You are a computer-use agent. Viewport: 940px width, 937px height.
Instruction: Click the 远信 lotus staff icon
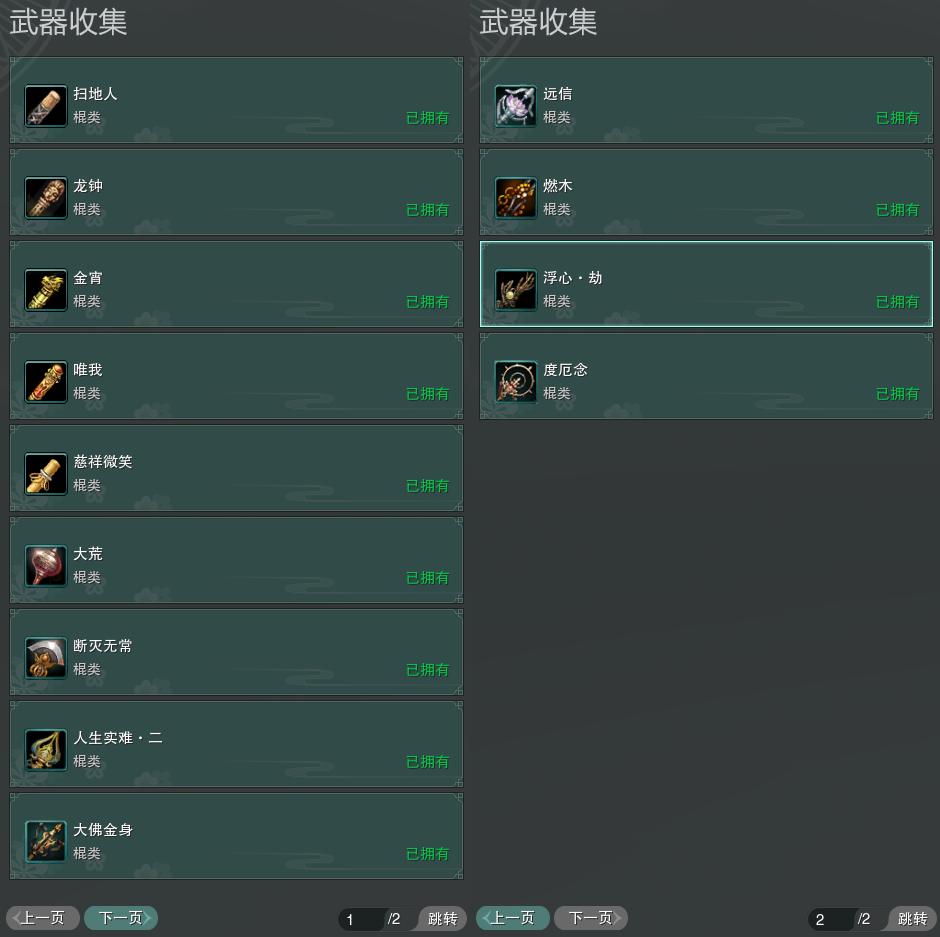click(x=516, y=106)
